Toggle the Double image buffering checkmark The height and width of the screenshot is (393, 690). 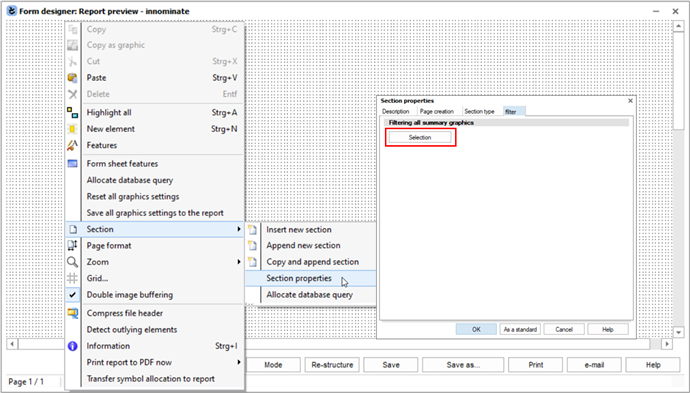(73, 295)
